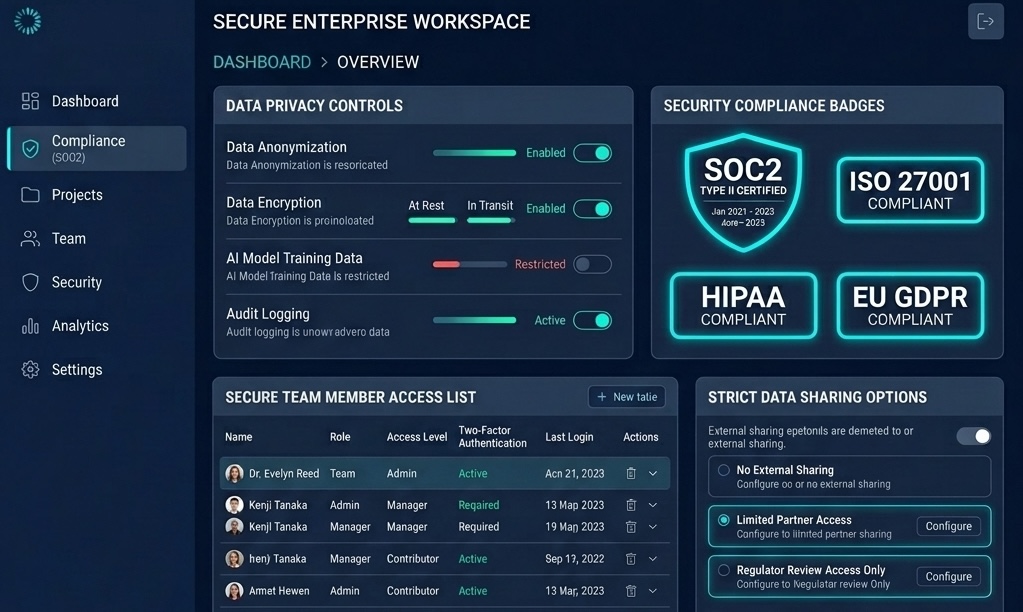Image resolution: width=1023 pixels, height=612 pixels.
Task: Expand chevron for Sep 2022 Tanaka row
Action: [x=652, y=558]
